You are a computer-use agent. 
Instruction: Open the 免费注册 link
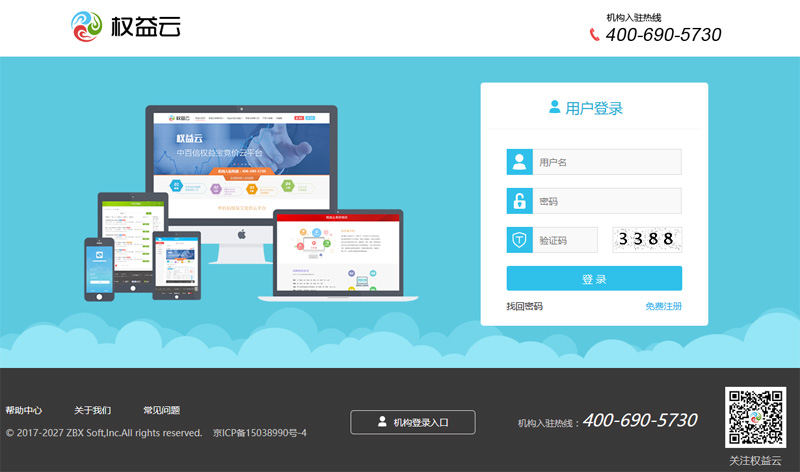pyautogui.click(x=663, y=306)
